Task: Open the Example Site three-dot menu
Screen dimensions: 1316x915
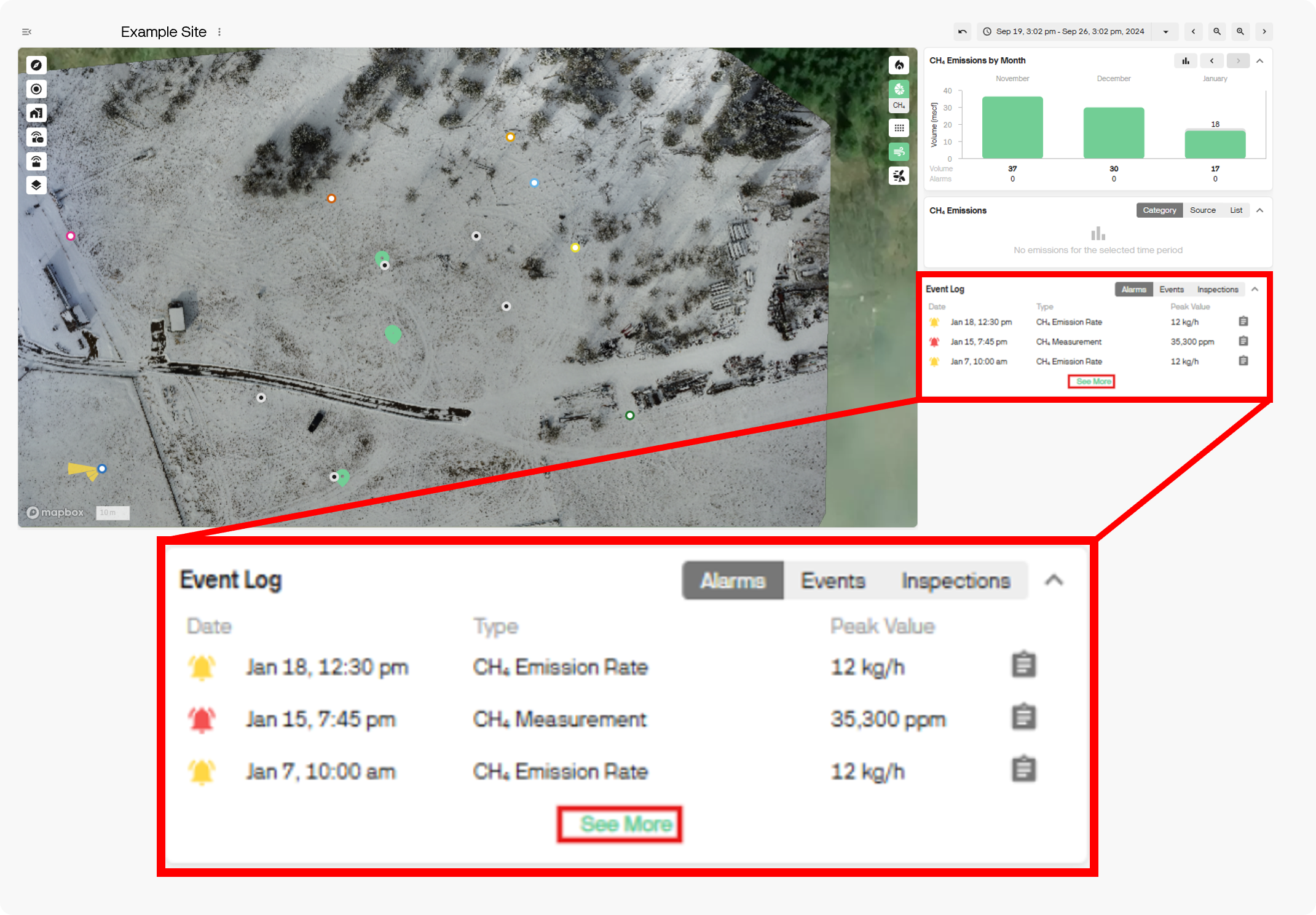Action: (219, 32)
